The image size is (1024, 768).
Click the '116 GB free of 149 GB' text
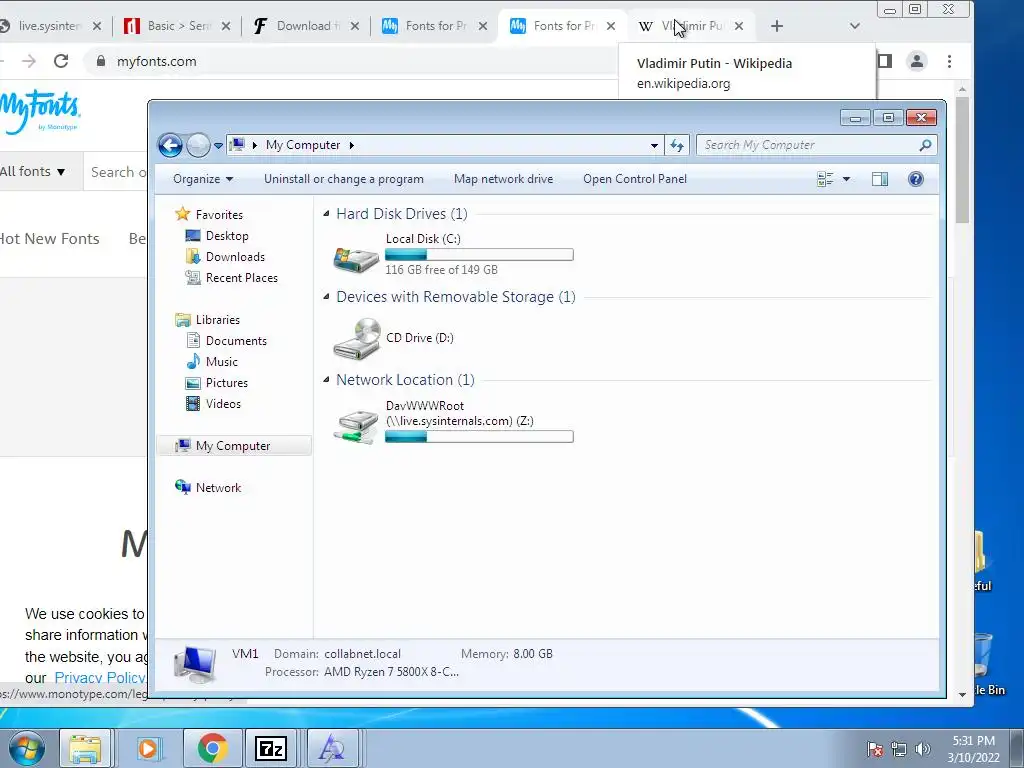point(441,270)
